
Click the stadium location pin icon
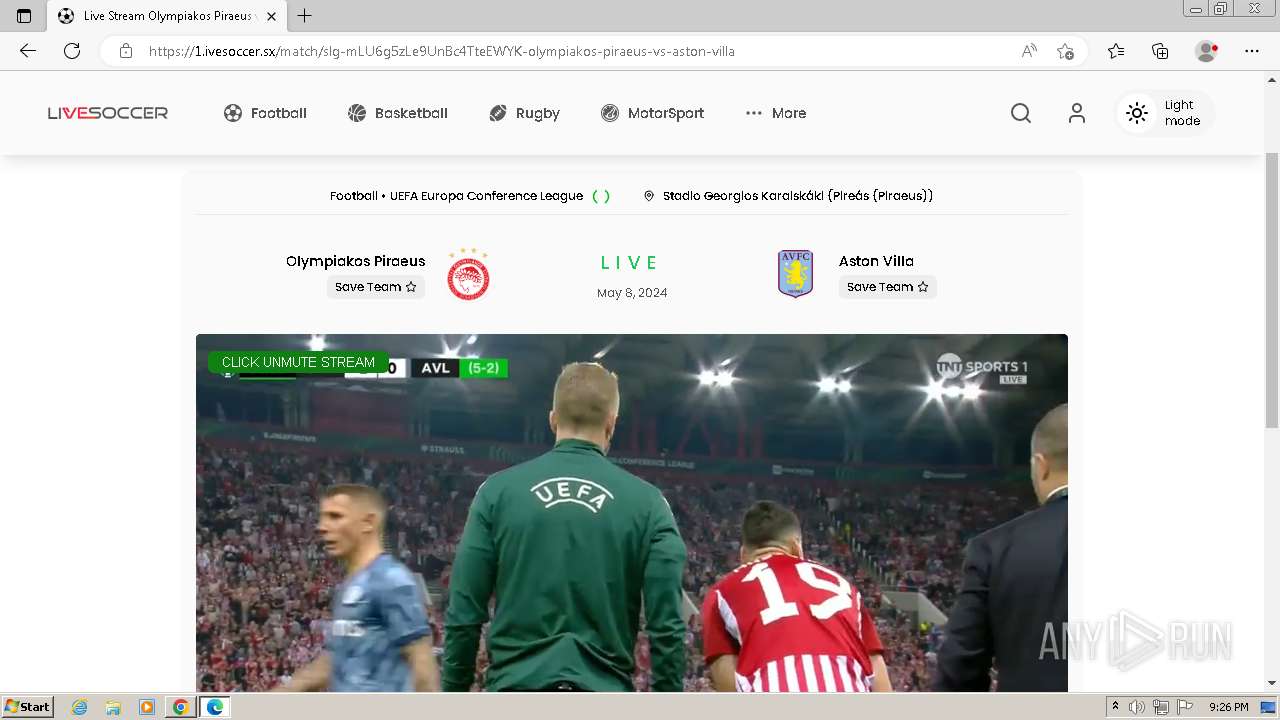649,196
